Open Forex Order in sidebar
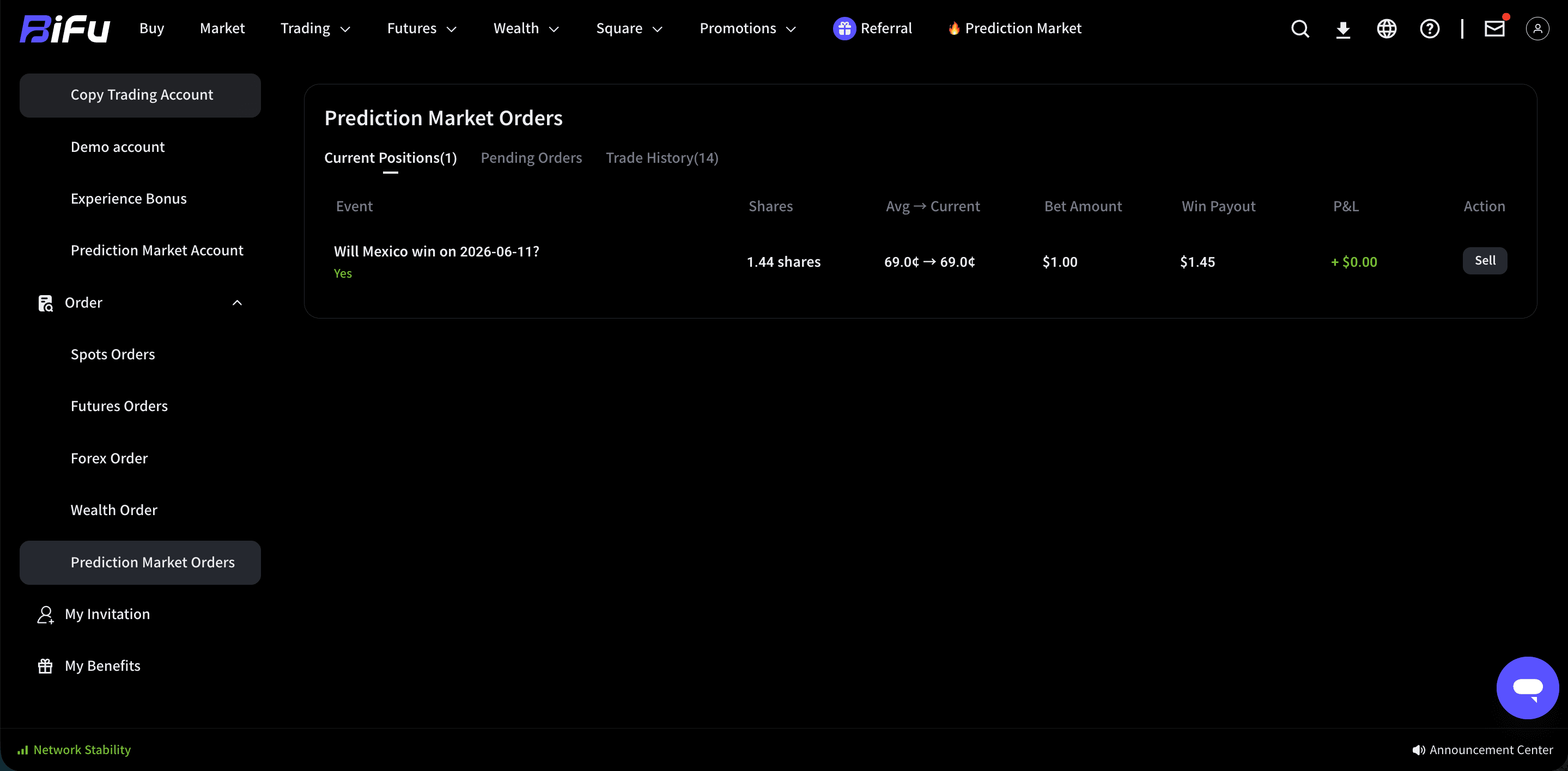 [109, 459]
